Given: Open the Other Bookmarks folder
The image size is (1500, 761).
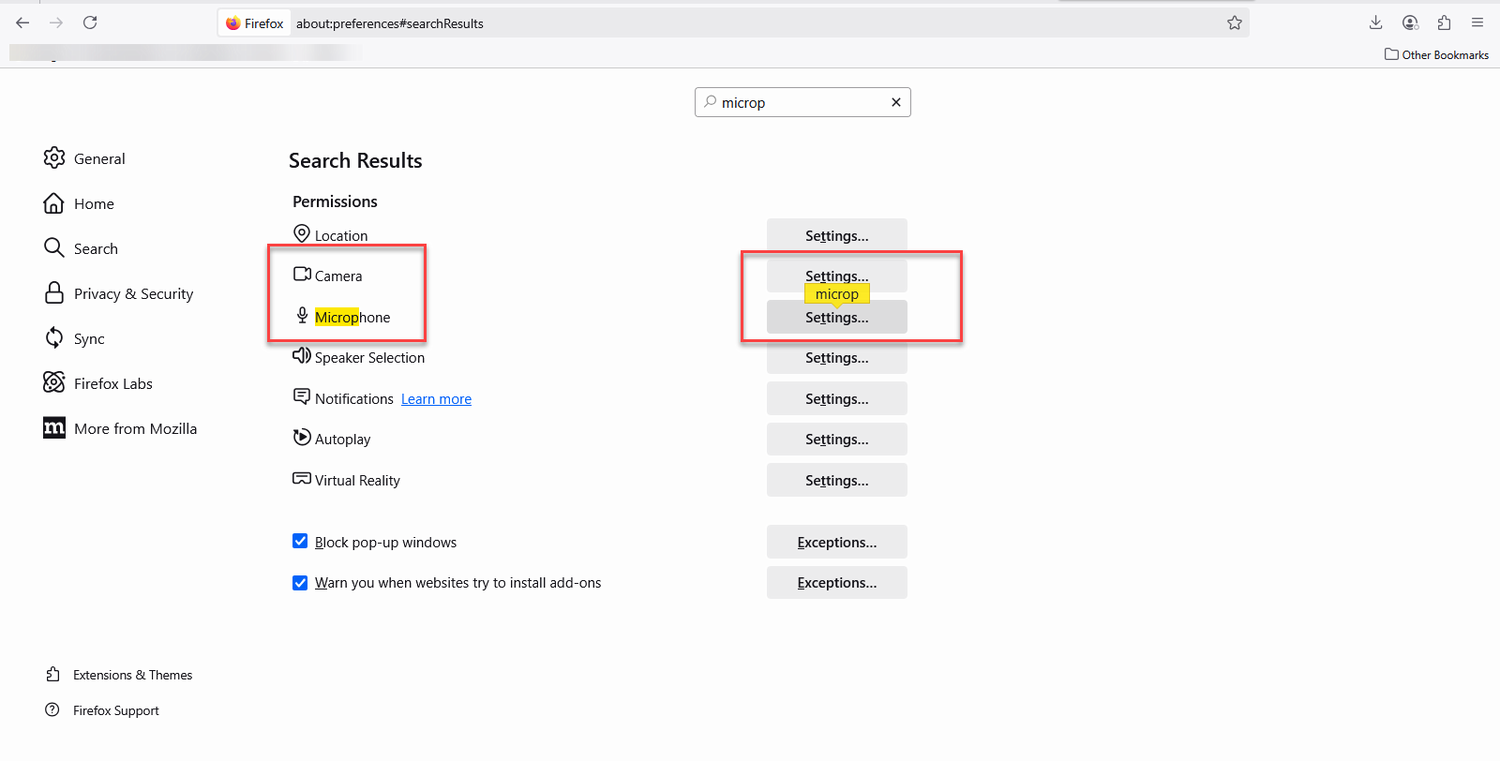Looking at the screenshot, I should click(x=1436, y=54).
